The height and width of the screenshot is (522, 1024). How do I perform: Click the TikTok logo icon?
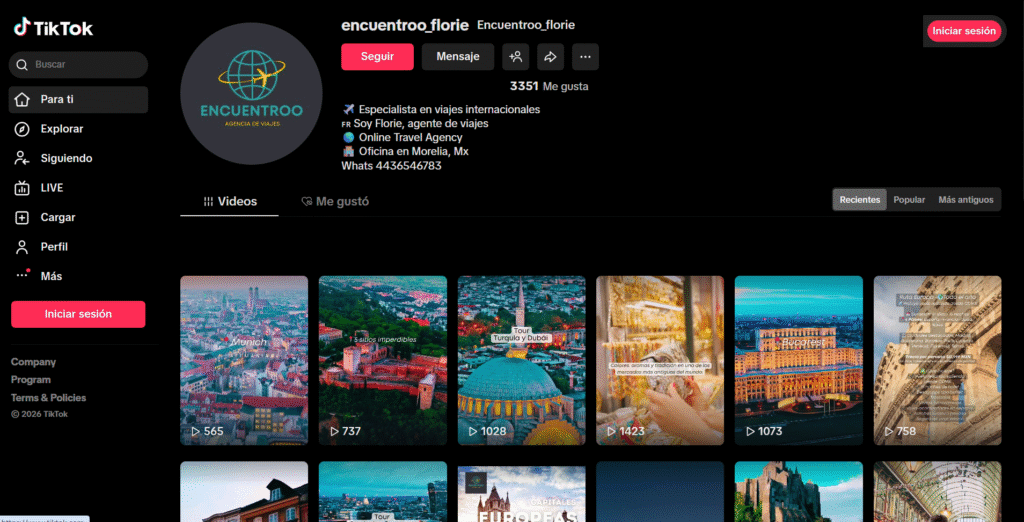(21, 28)
